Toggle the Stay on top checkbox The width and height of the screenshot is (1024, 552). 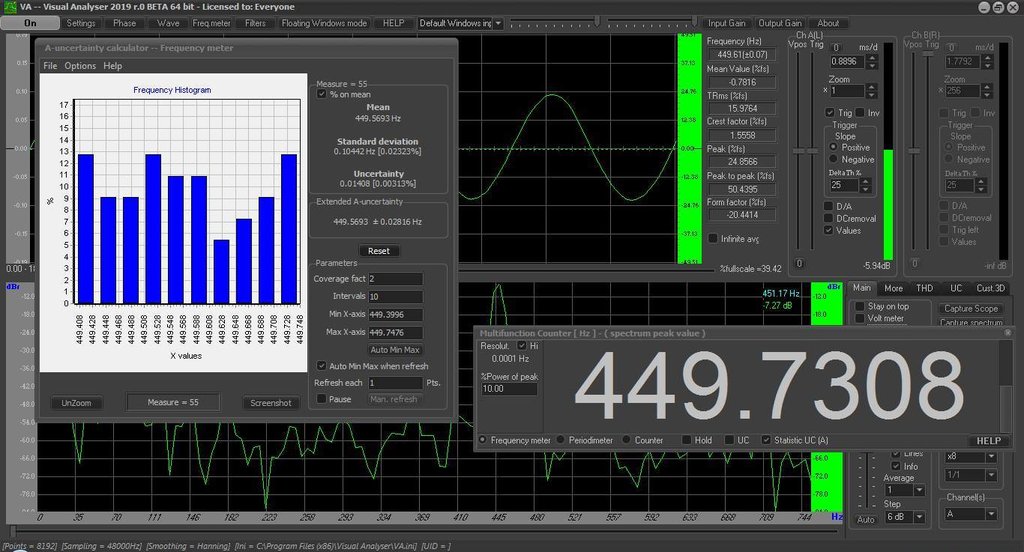pyautogui.click(x=860, y=306)
